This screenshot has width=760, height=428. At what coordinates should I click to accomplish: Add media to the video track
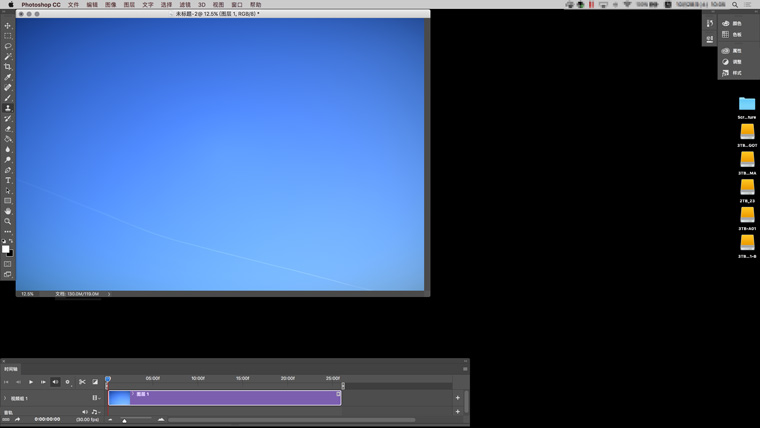tap(458, 398)
